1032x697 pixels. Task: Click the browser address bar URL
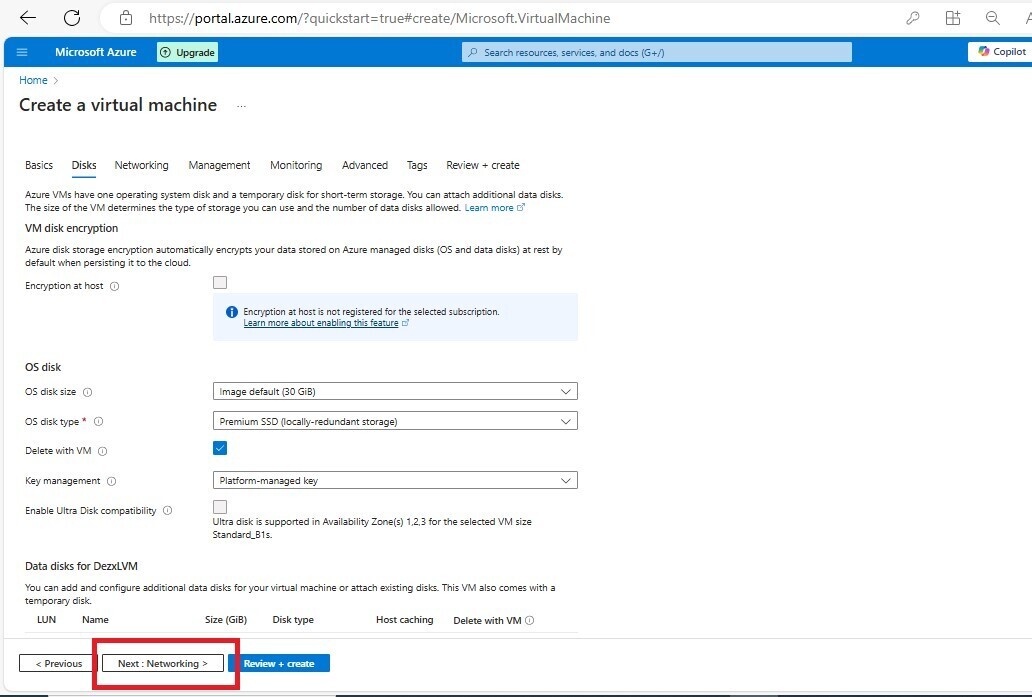[x=379, y=18]
